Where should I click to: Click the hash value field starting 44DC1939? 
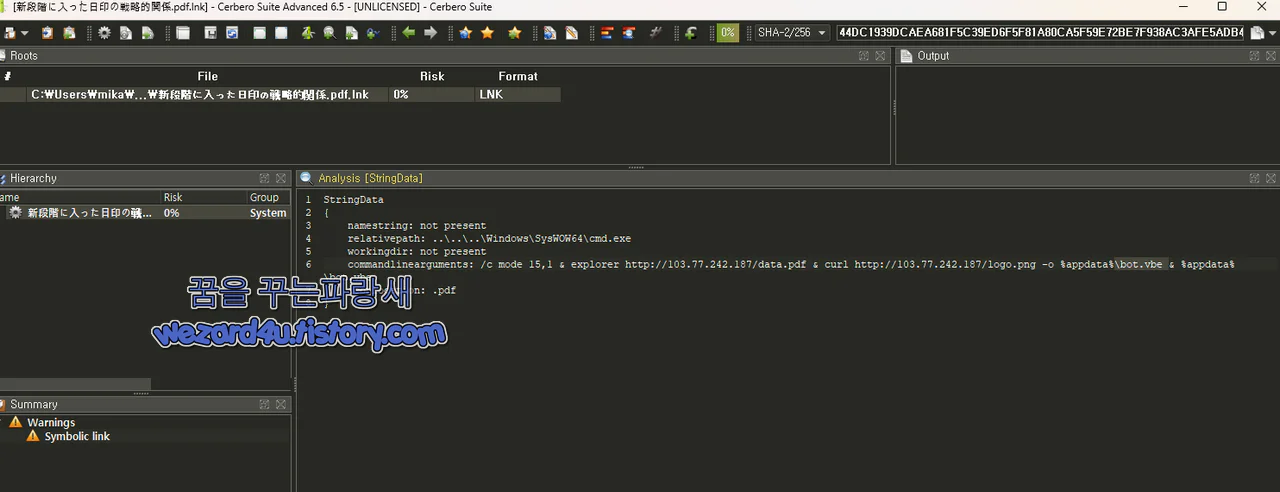pos(1041,33)
